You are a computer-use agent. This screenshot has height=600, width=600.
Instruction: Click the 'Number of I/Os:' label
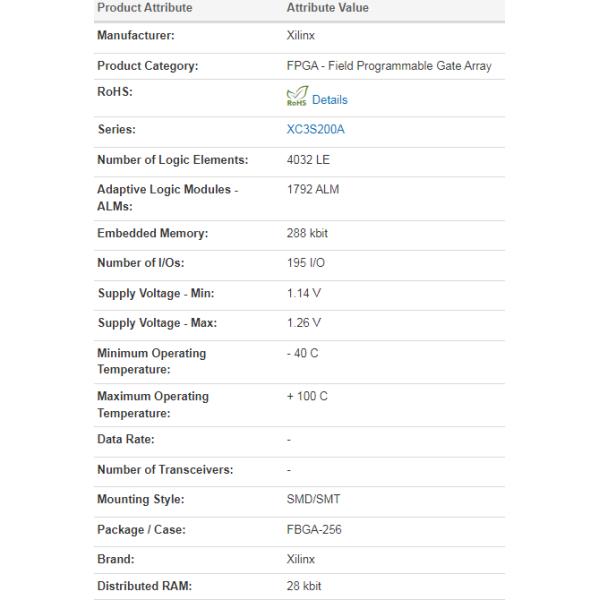[x=140, y=263]
